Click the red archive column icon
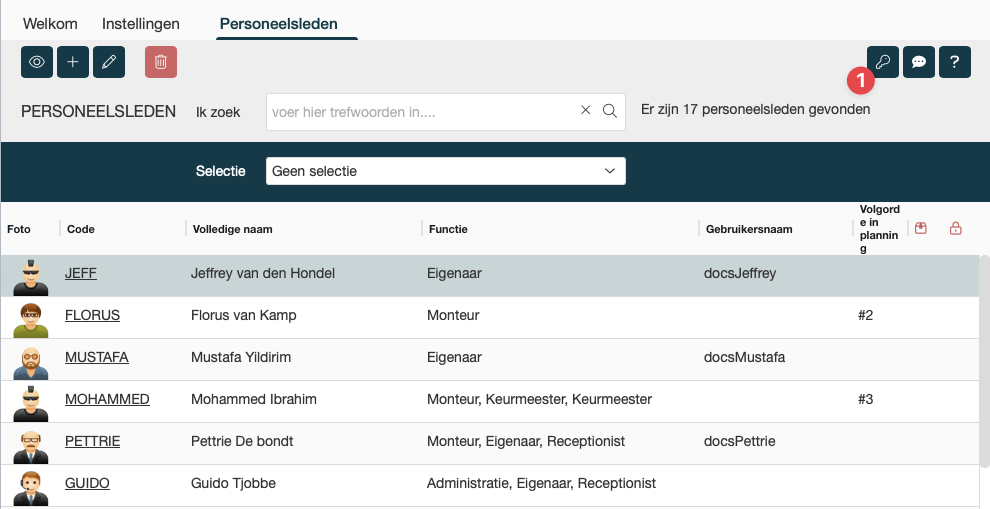This screenshot has width=990, height=509. coord(921,229)
